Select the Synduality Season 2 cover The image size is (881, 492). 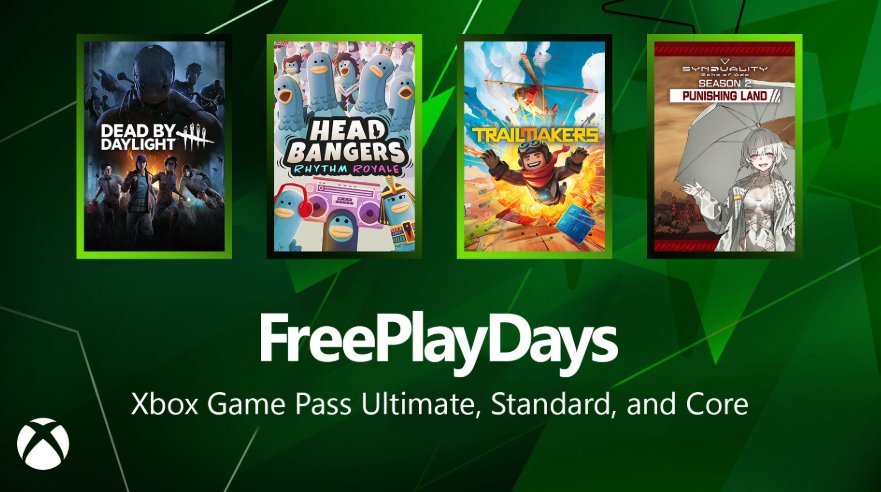click(x=725, y=147)
